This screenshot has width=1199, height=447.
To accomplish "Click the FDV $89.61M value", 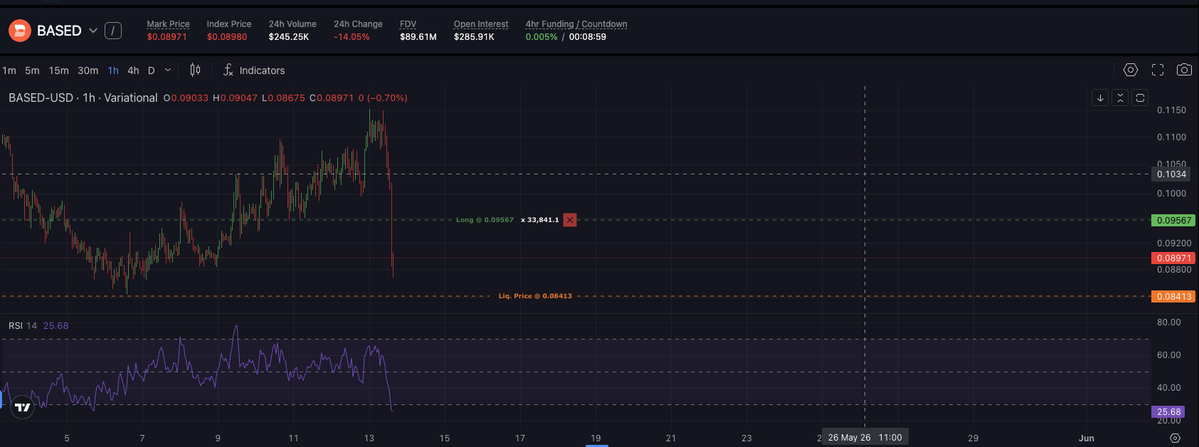I will (x=418, y=37).
